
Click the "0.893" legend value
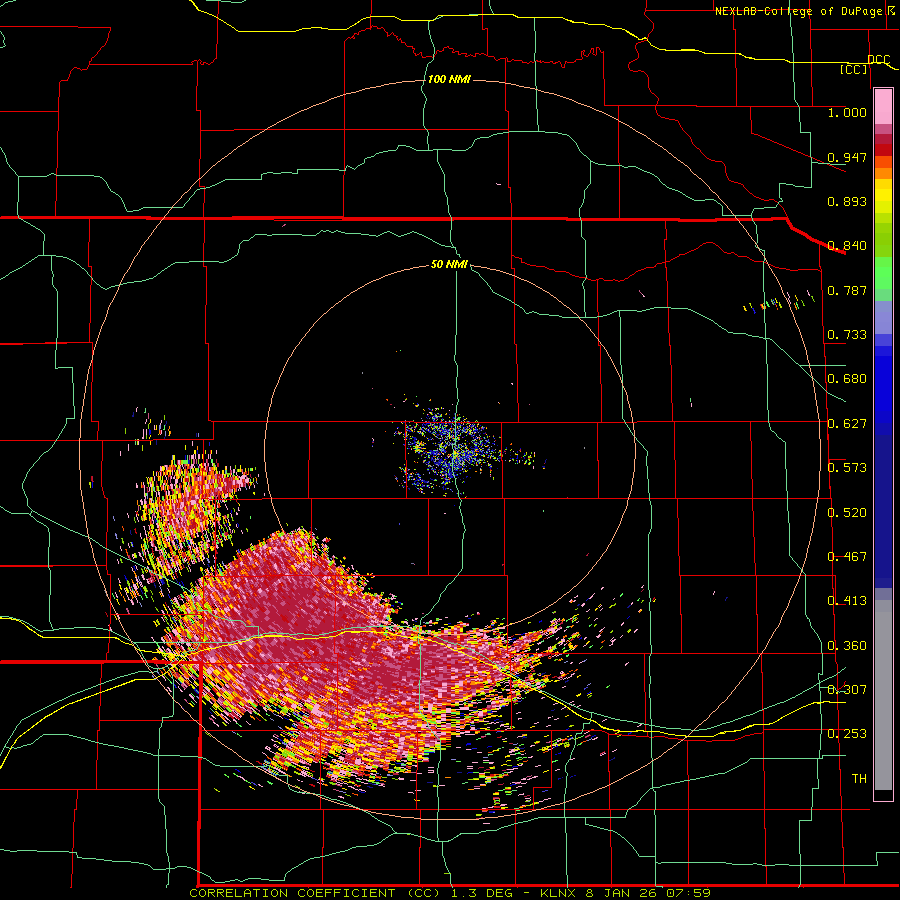(x=847, y=201)
